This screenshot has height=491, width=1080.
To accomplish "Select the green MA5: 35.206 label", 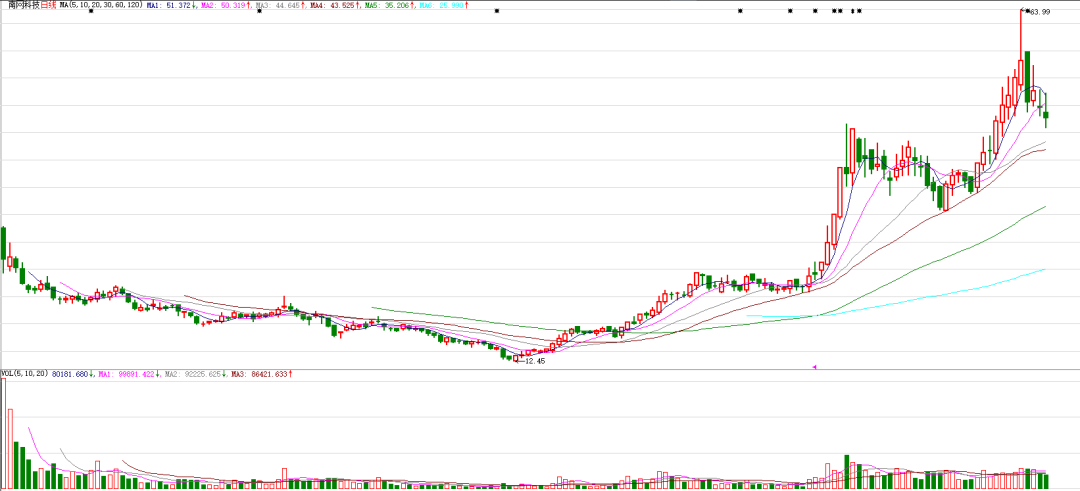I will pyautogui.click(x=389, y=5).
